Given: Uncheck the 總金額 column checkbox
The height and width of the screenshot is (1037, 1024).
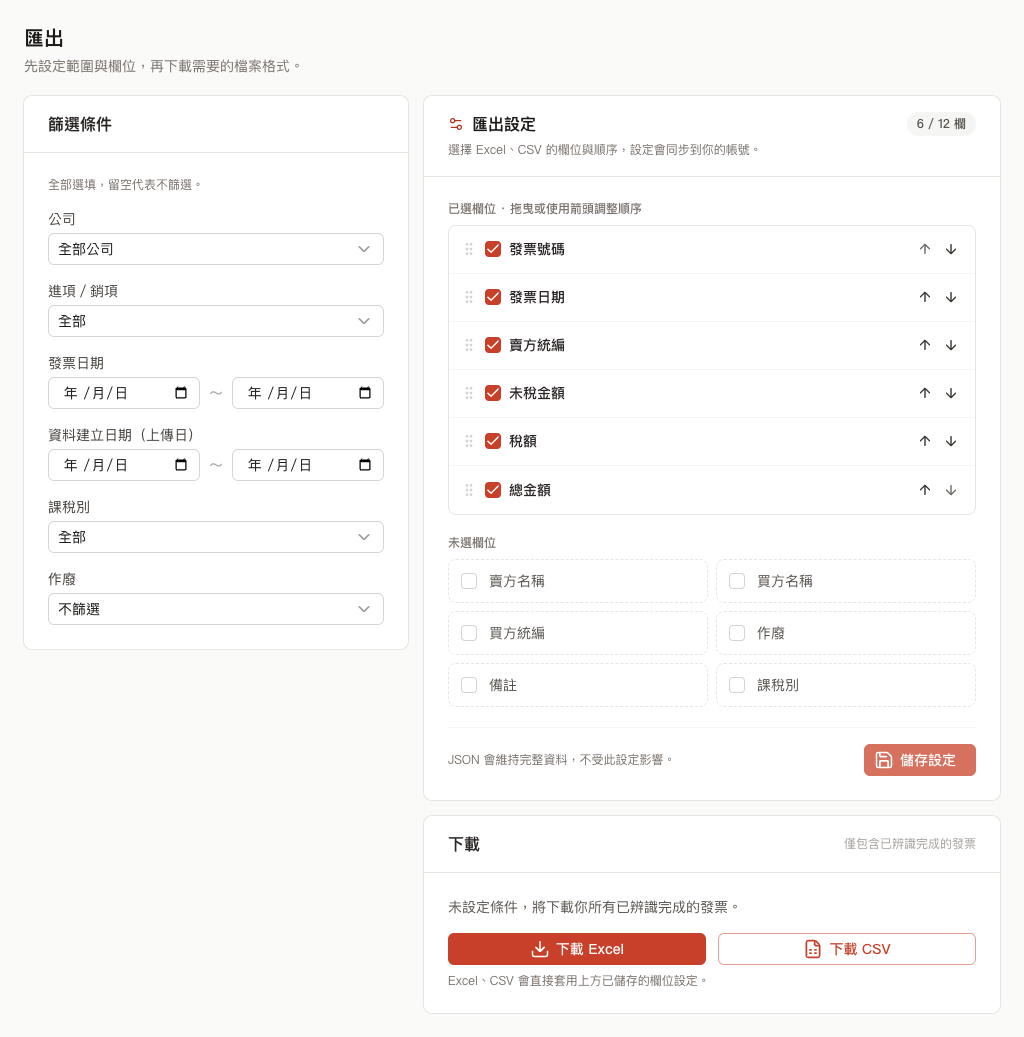Looking at the screenshot, I should tap(493, 490).
